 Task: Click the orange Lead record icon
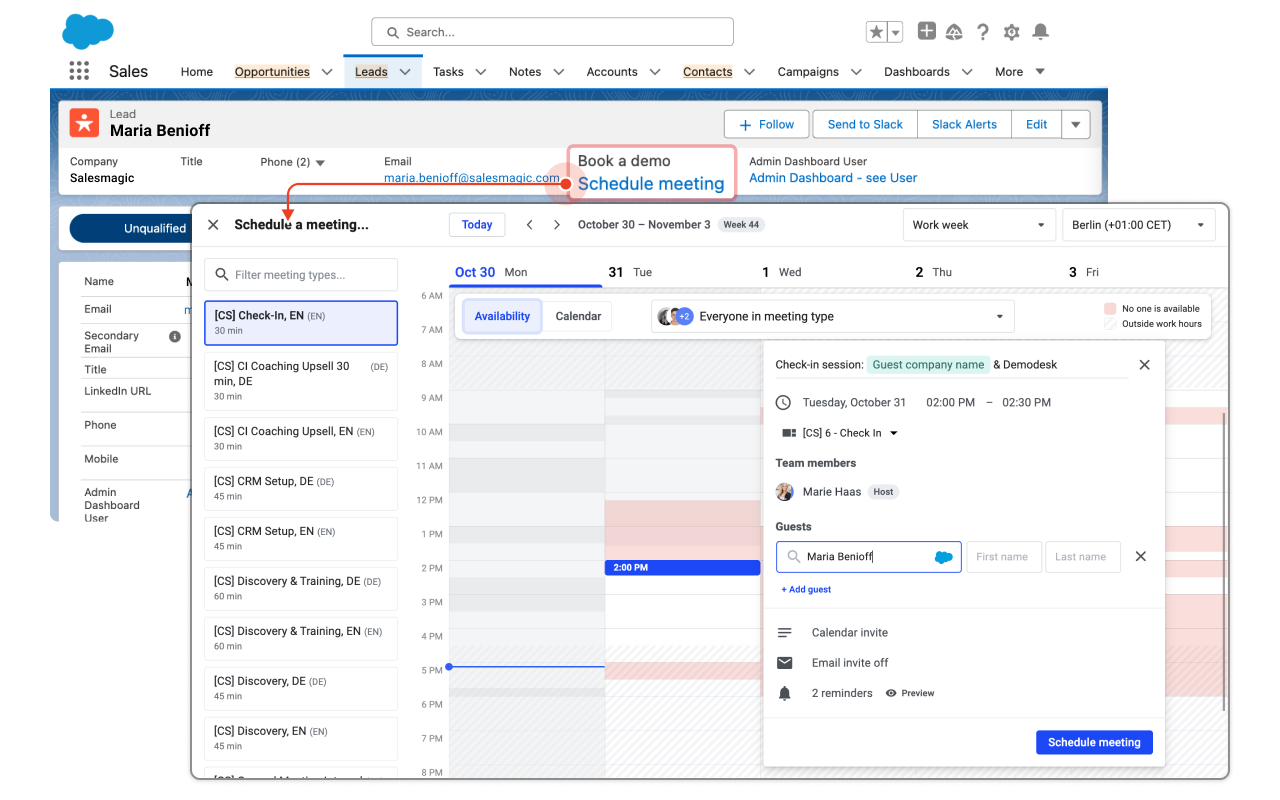pyautogui.click(x=84, y=123)
